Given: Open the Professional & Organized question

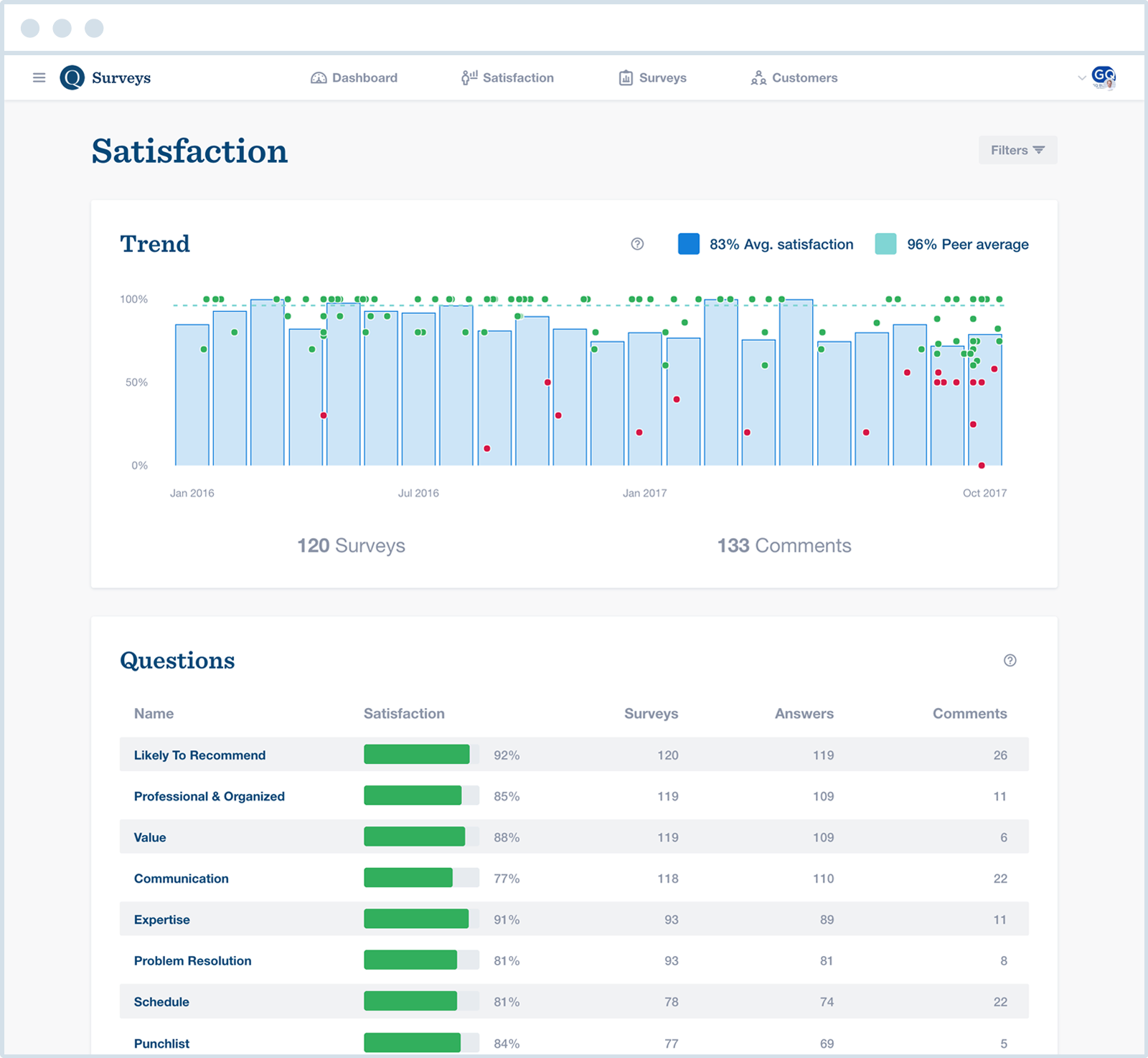Looking at the screenshot, I should click(210, 796).
